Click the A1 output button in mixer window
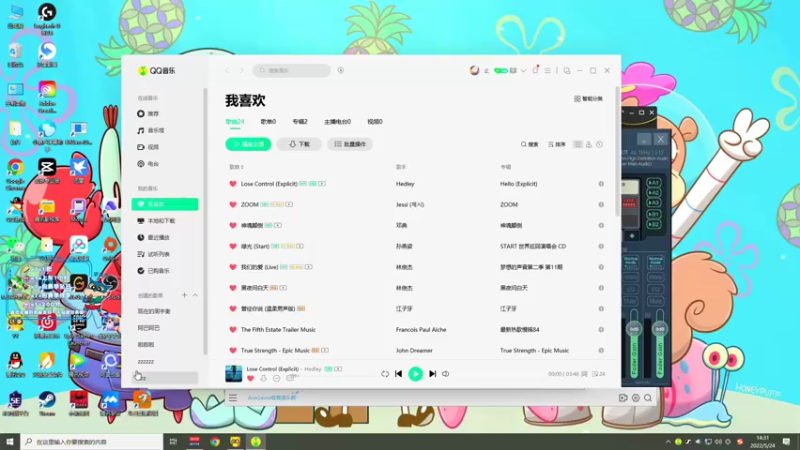The height and width of the screenshot is (450, 800). (654, 183)
